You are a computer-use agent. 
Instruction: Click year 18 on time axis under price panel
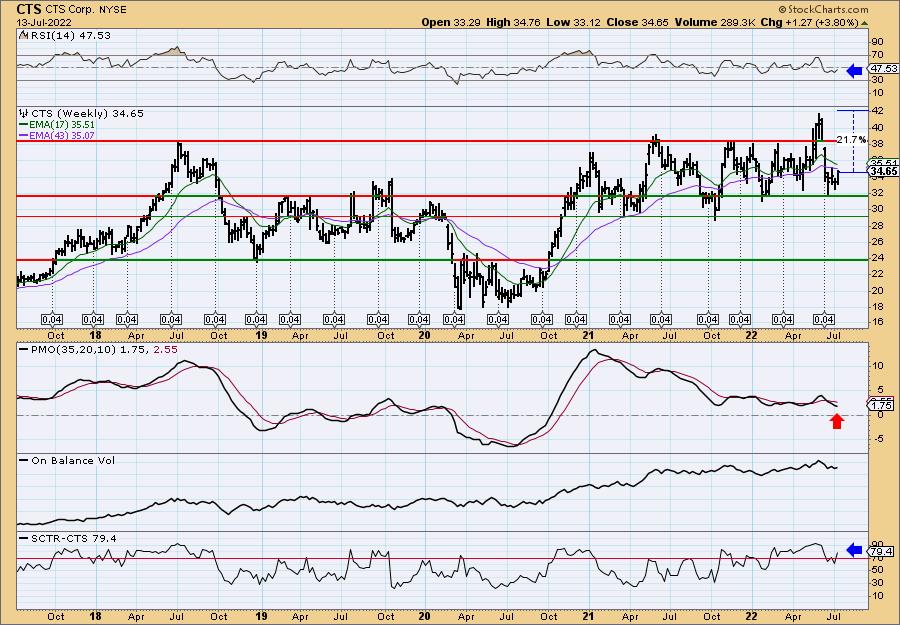(95, 335)
